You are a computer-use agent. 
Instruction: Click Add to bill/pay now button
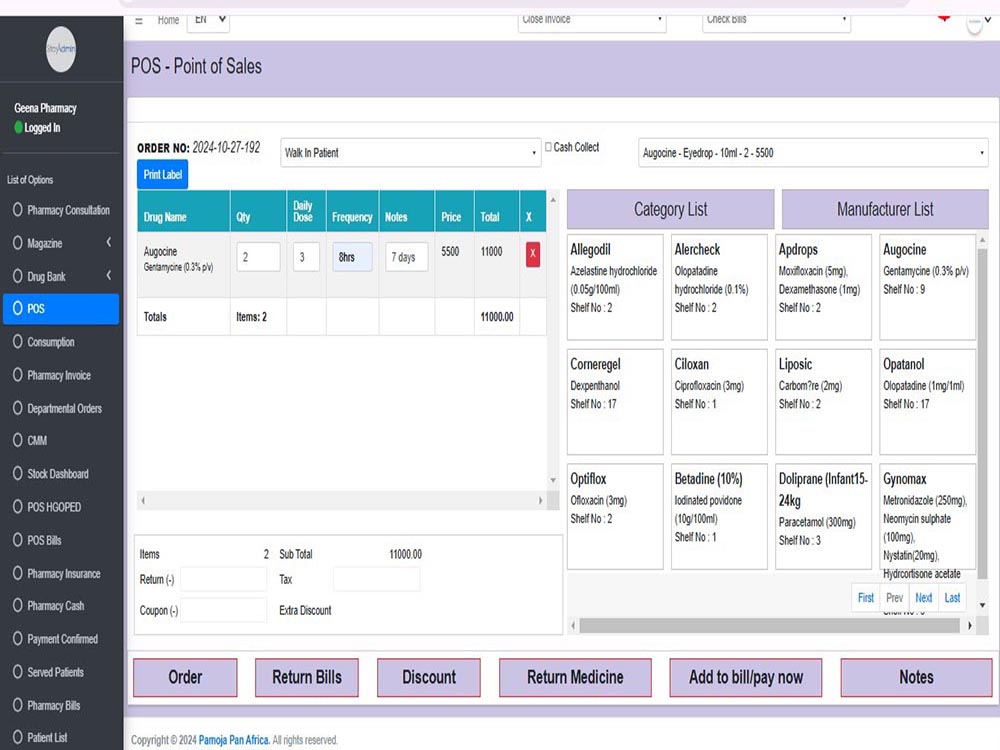tap(746, 677)
